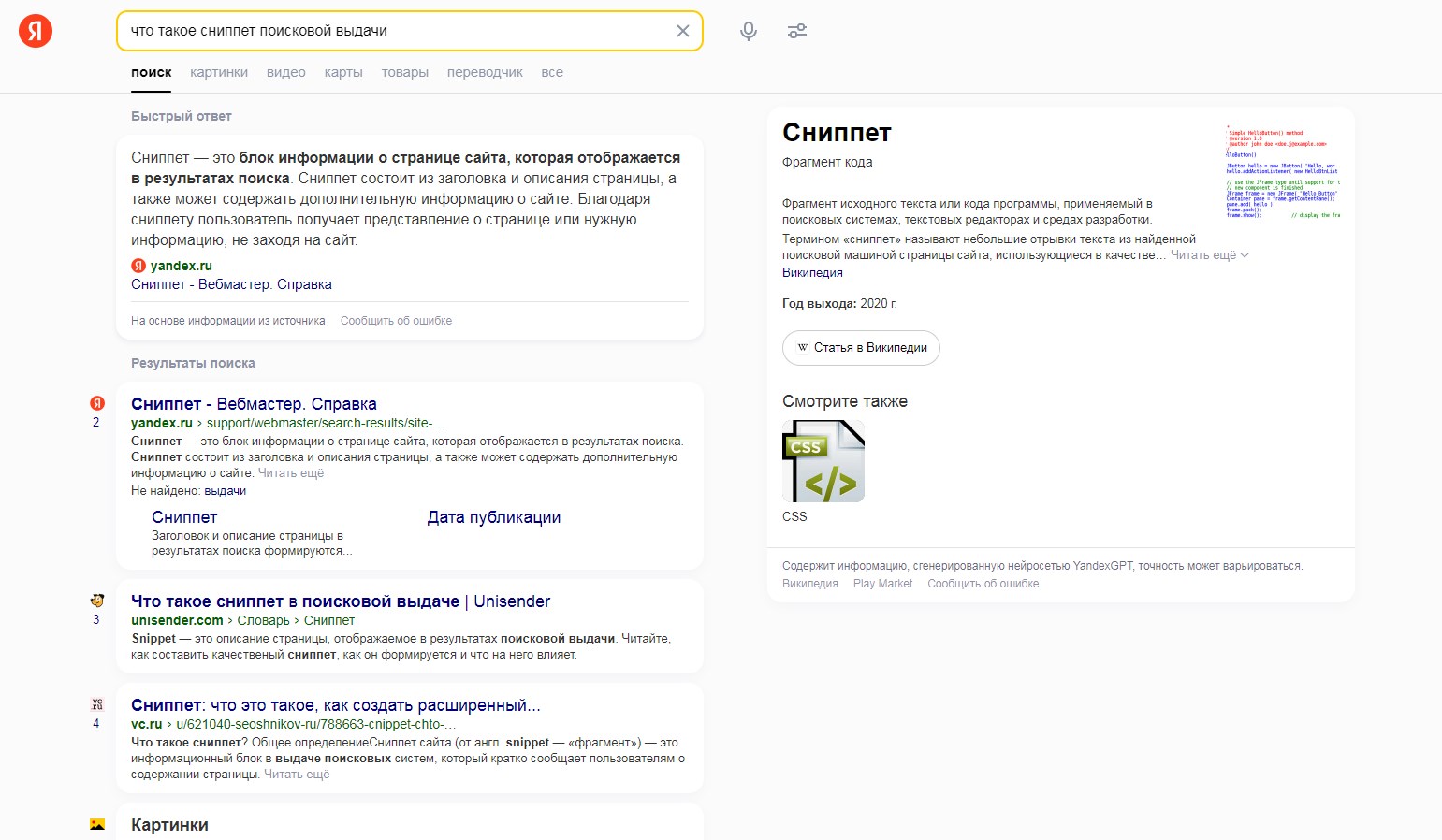Image resolution: width=1442 pixels, height=840 pixels.
Task: Select the «Год выхода: 2020 г.» text
Action: pos(839,304)
